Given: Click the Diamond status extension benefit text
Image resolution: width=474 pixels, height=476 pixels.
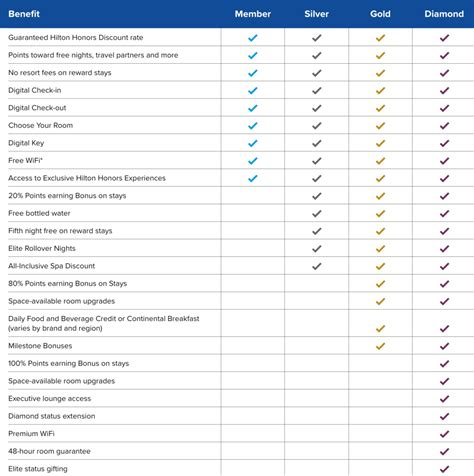Looking at the screenshot, I should tap(52, 416).
